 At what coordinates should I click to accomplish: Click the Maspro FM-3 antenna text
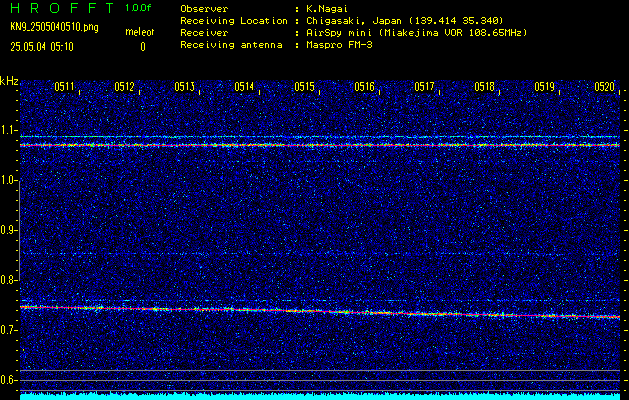pyautogui.click(x=339, y=45)
